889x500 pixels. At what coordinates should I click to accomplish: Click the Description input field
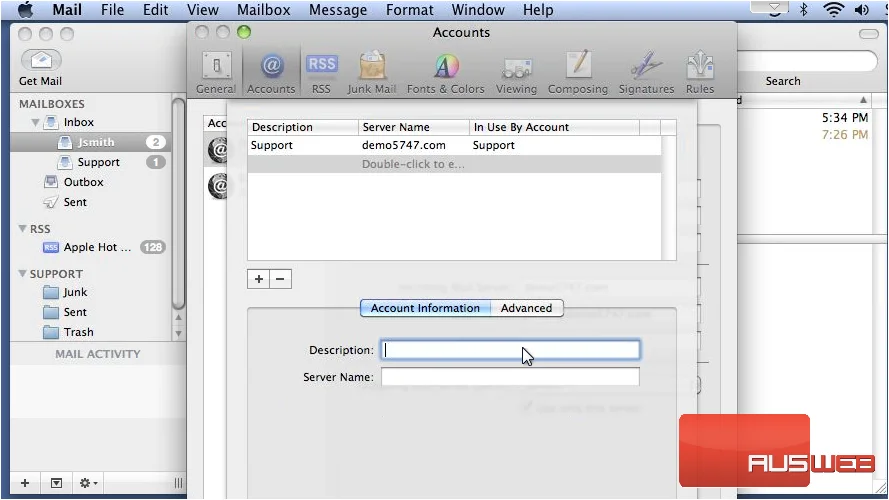point(510,350)
